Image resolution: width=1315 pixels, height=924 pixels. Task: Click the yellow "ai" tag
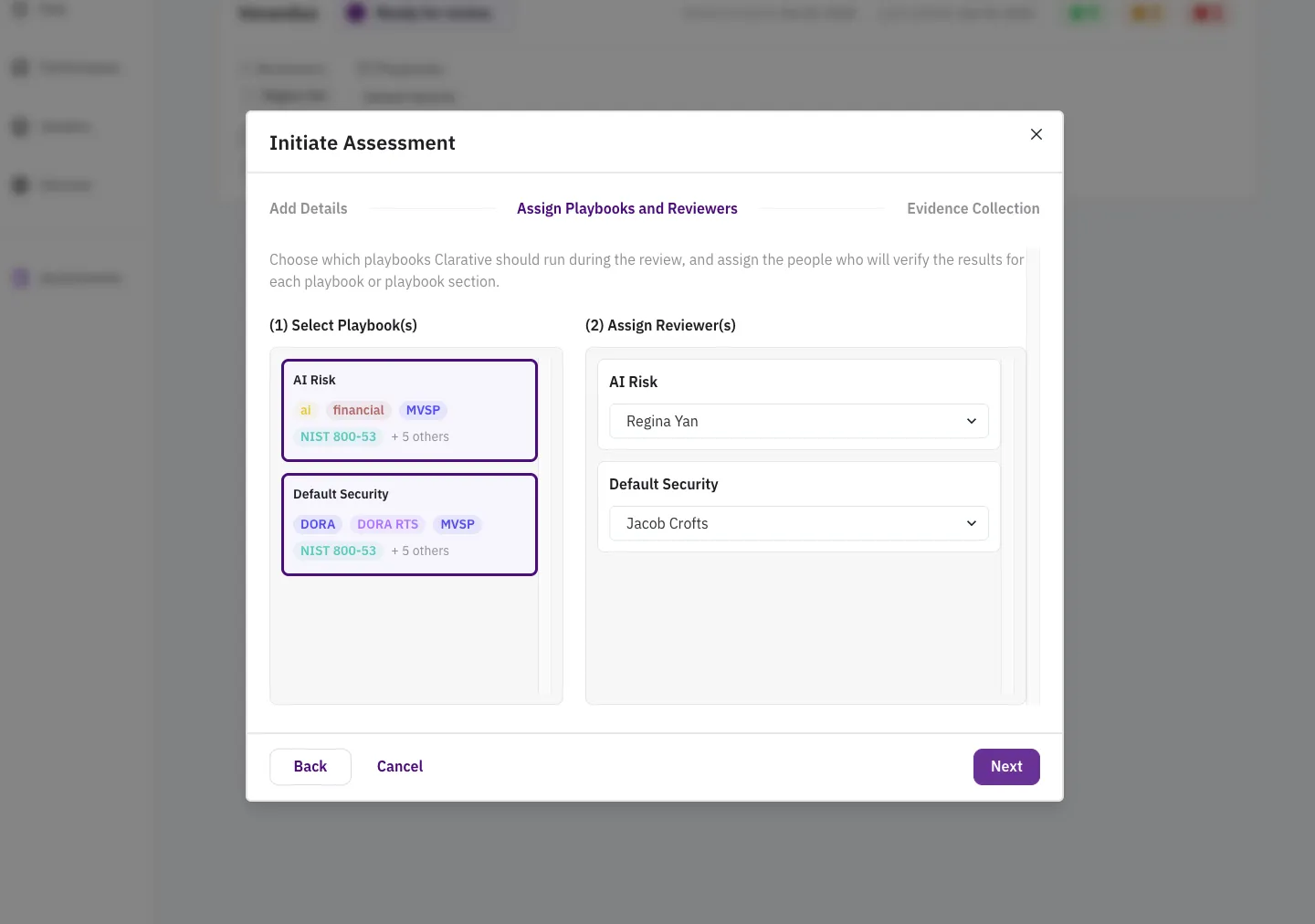306,410
